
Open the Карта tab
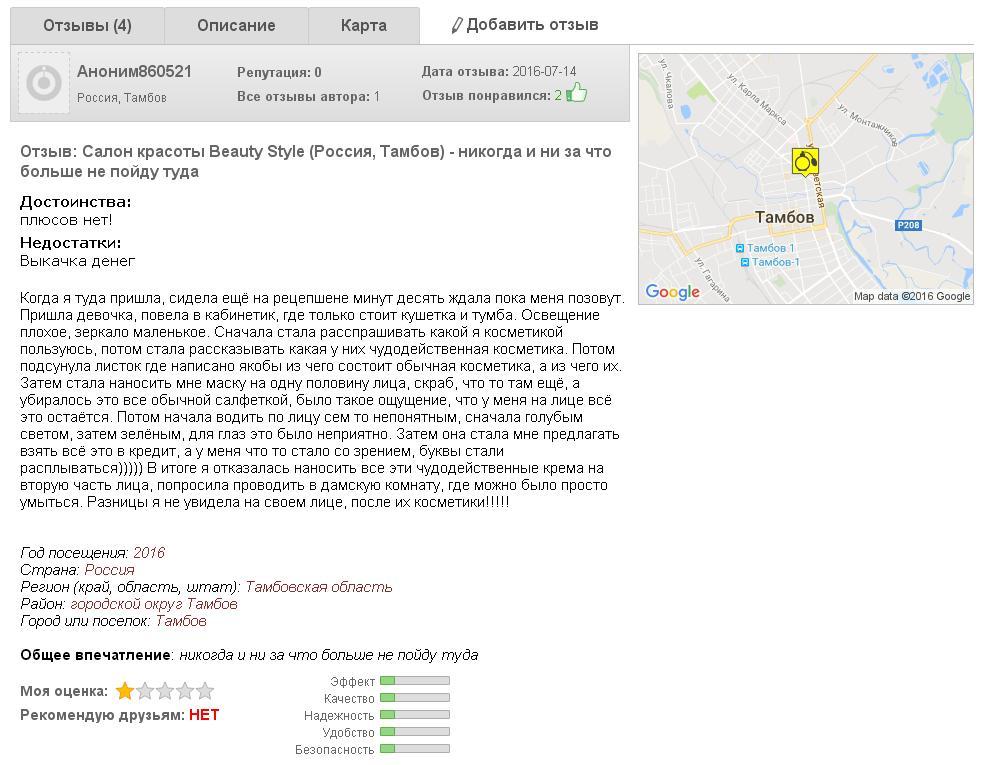364,26
